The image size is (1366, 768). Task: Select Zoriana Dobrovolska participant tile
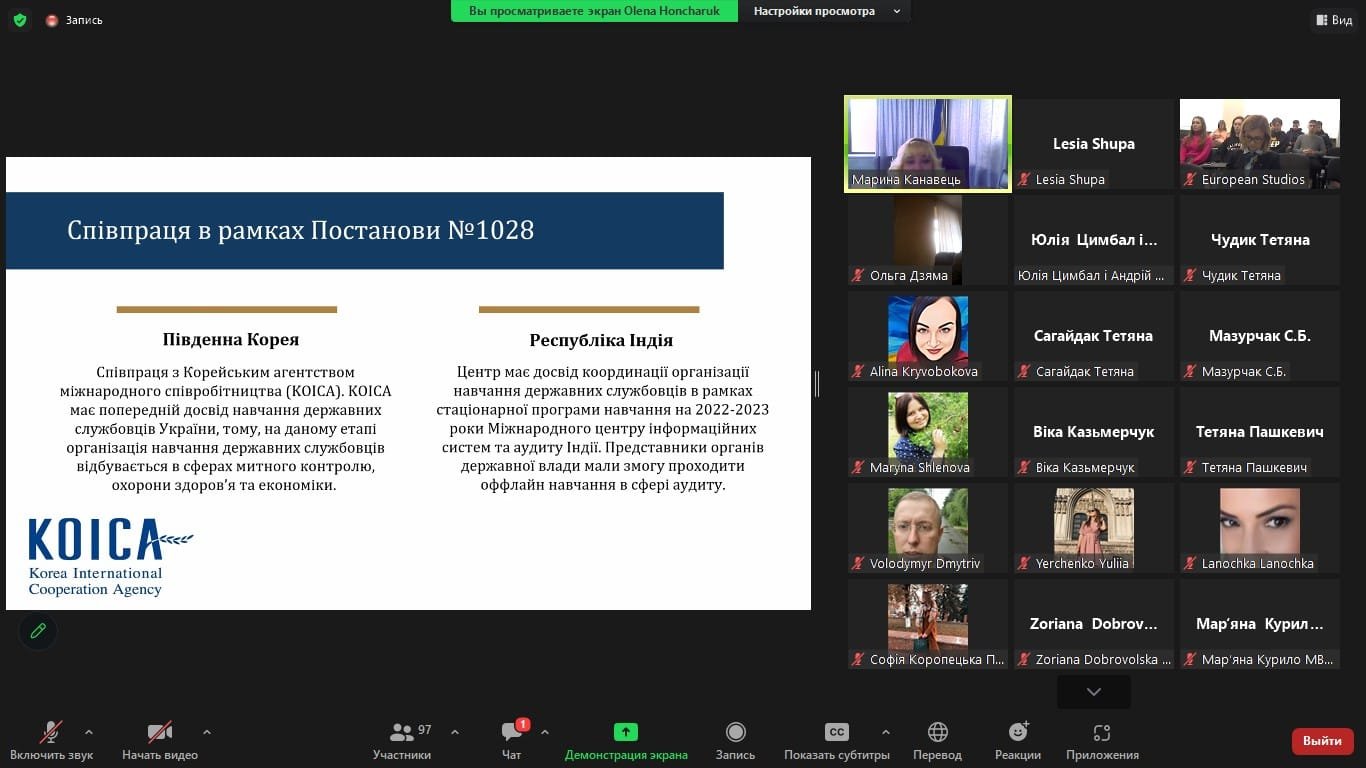pos(1094,624)
